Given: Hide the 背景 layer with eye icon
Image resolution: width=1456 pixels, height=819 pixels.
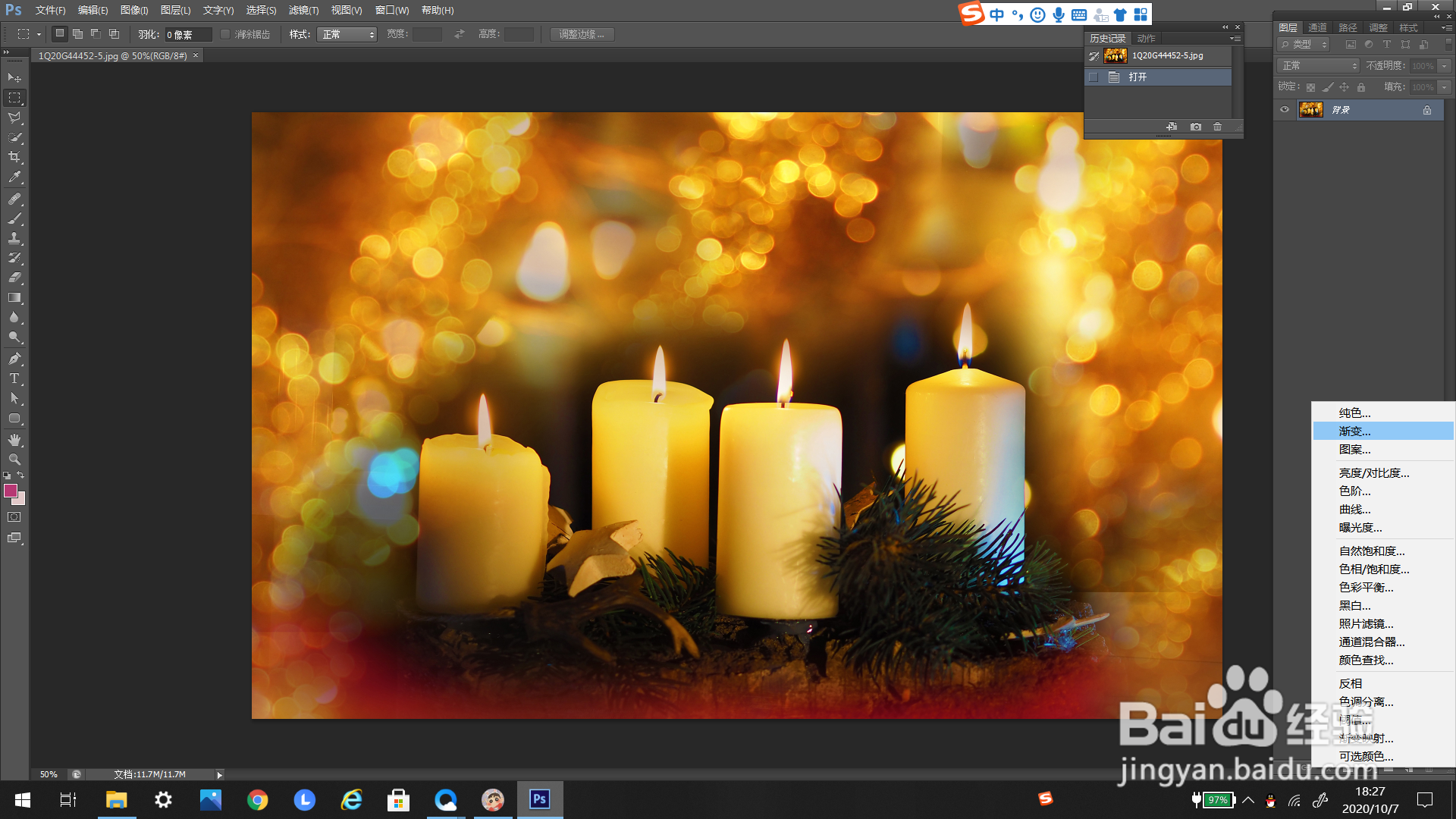Looking at the screenshot, I should 1285,110.
